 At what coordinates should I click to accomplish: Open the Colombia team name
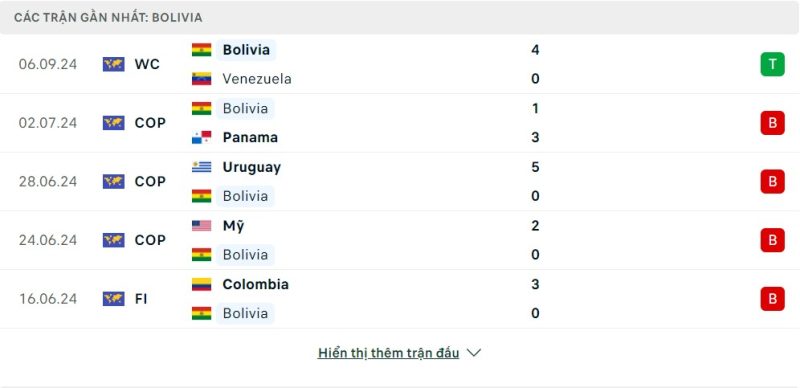256,284
